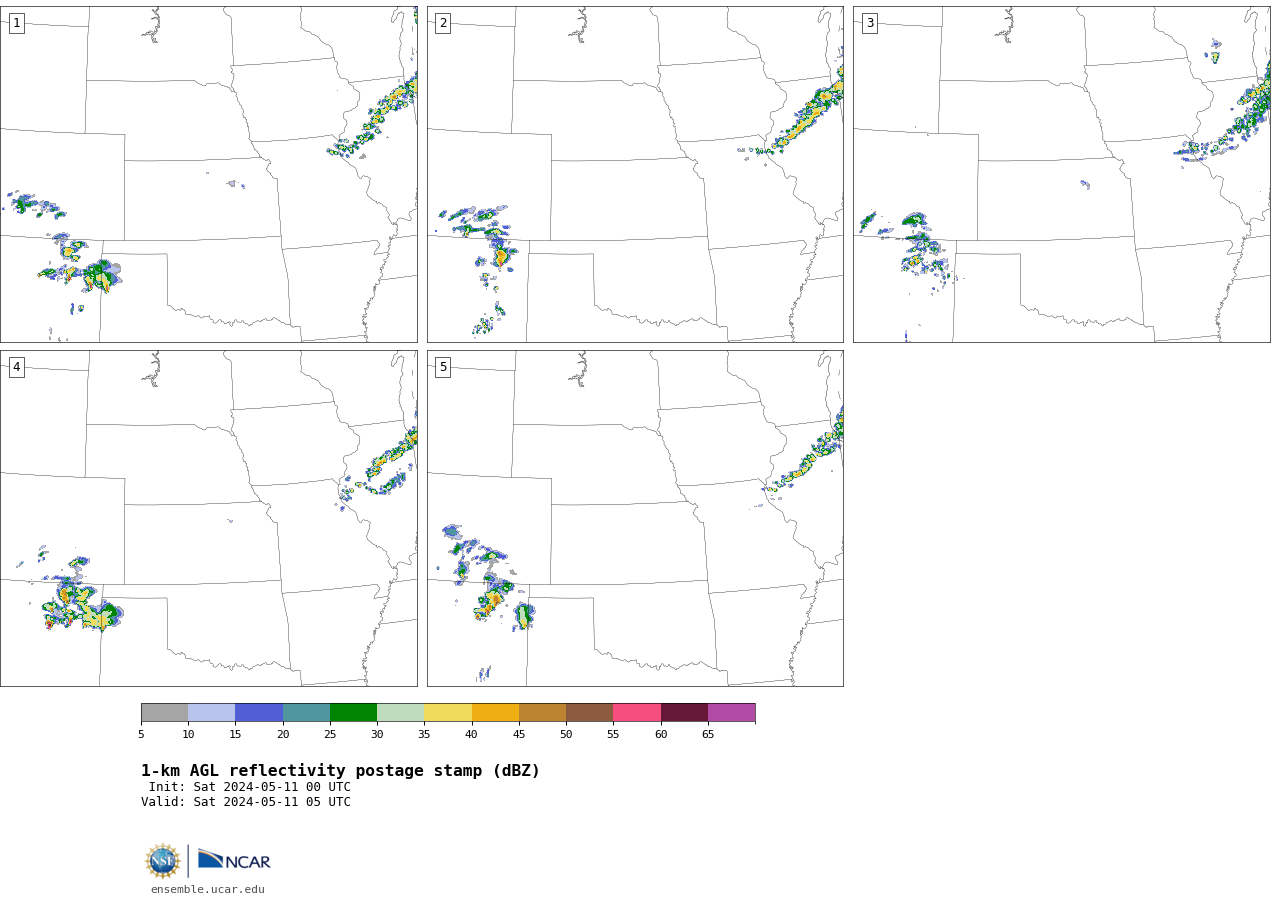Image resolution: width=1280 pixels, height=901 pixels.
Task: Click the member label 2 box
Action: [x=443, y=23]
